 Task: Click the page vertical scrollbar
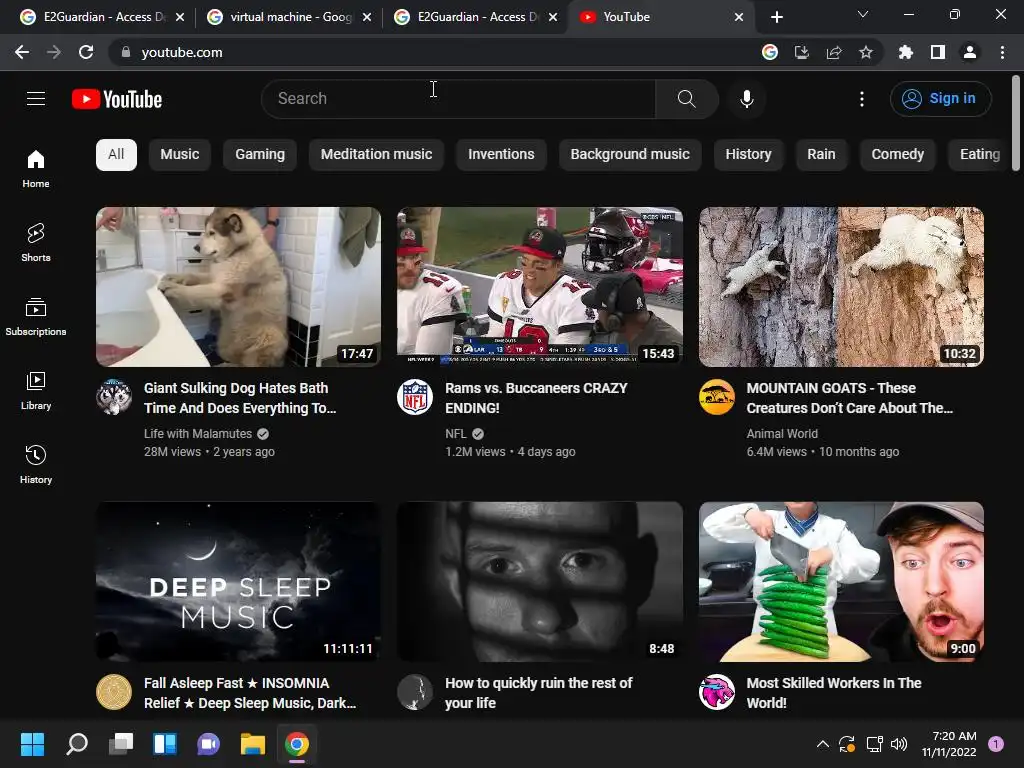tap(1016, 123)
